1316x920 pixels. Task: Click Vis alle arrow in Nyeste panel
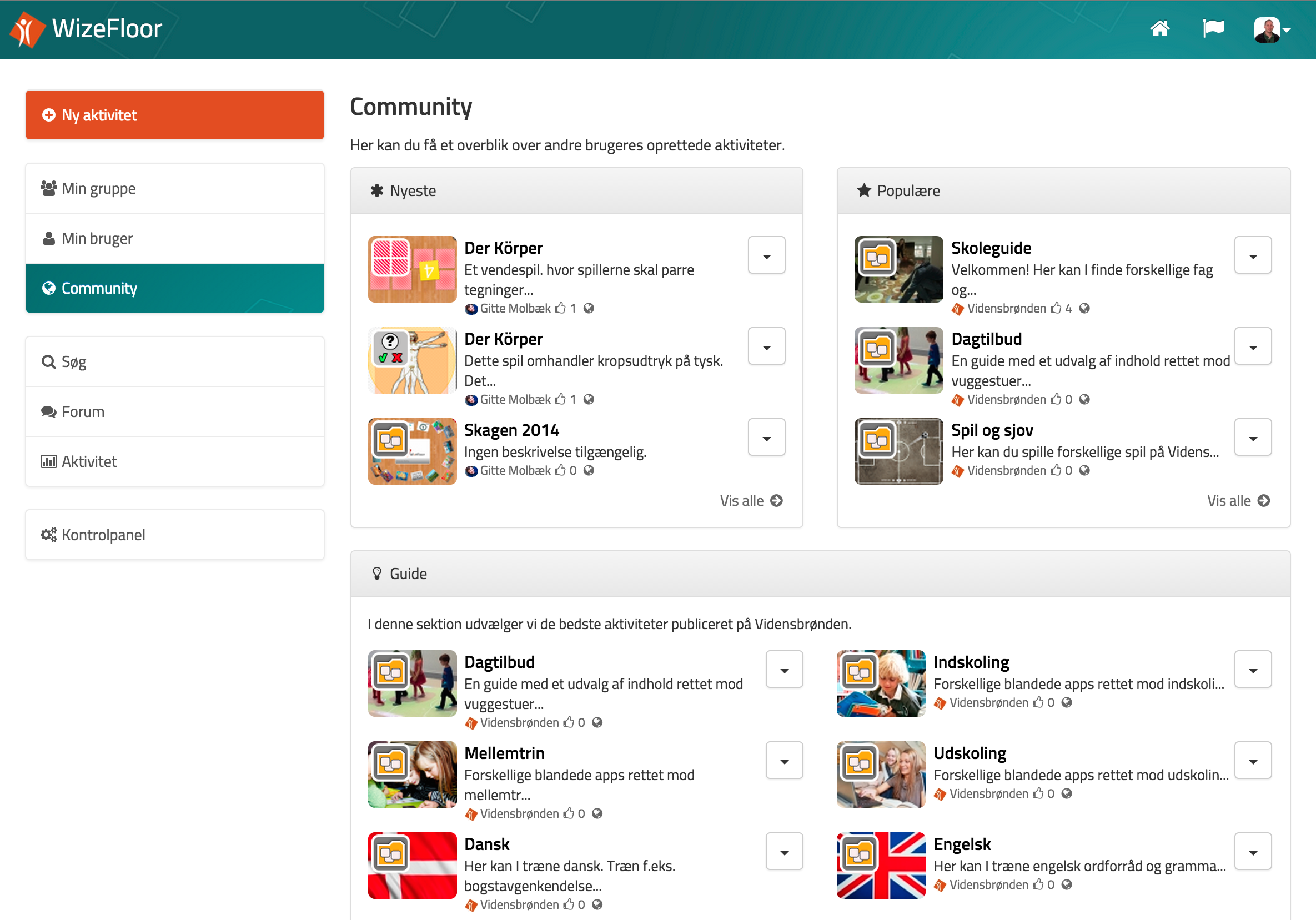click(x=777, y=501)
